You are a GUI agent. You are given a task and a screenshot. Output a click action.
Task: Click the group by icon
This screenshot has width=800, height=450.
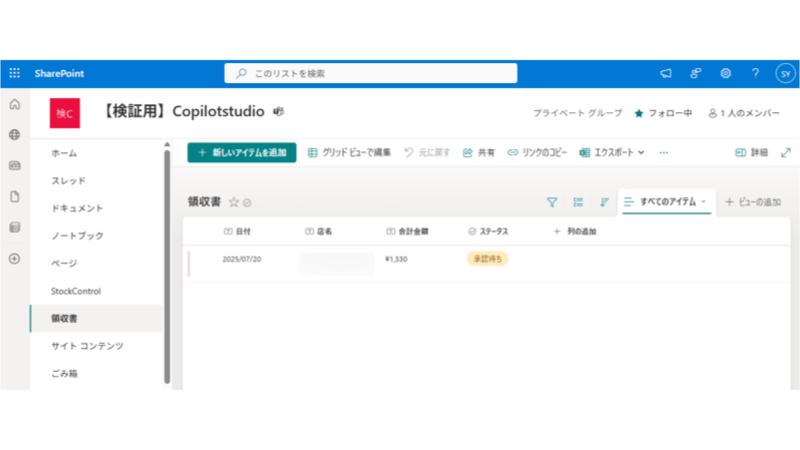pos(578,202)
